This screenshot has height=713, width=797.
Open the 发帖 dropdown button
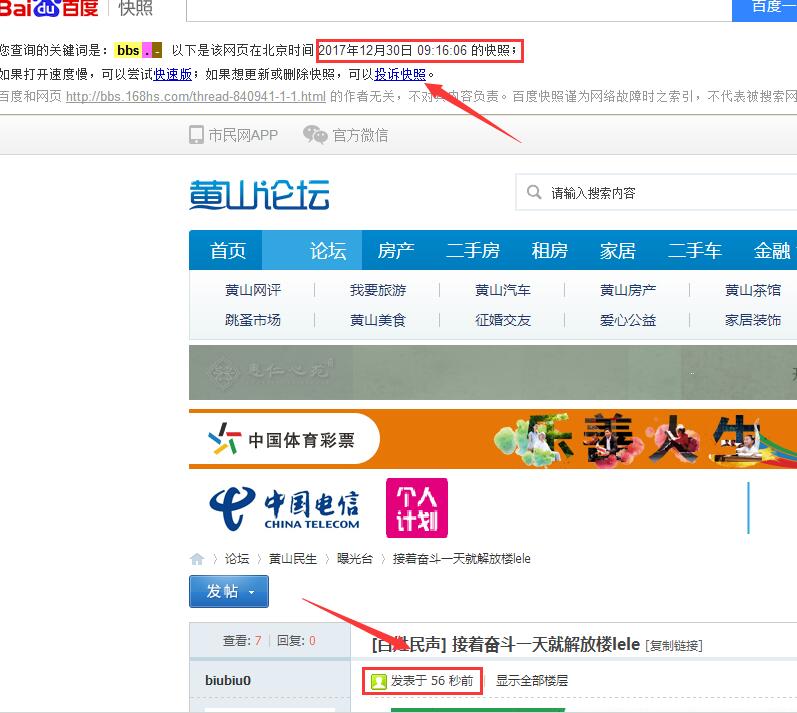pos(229,592)
